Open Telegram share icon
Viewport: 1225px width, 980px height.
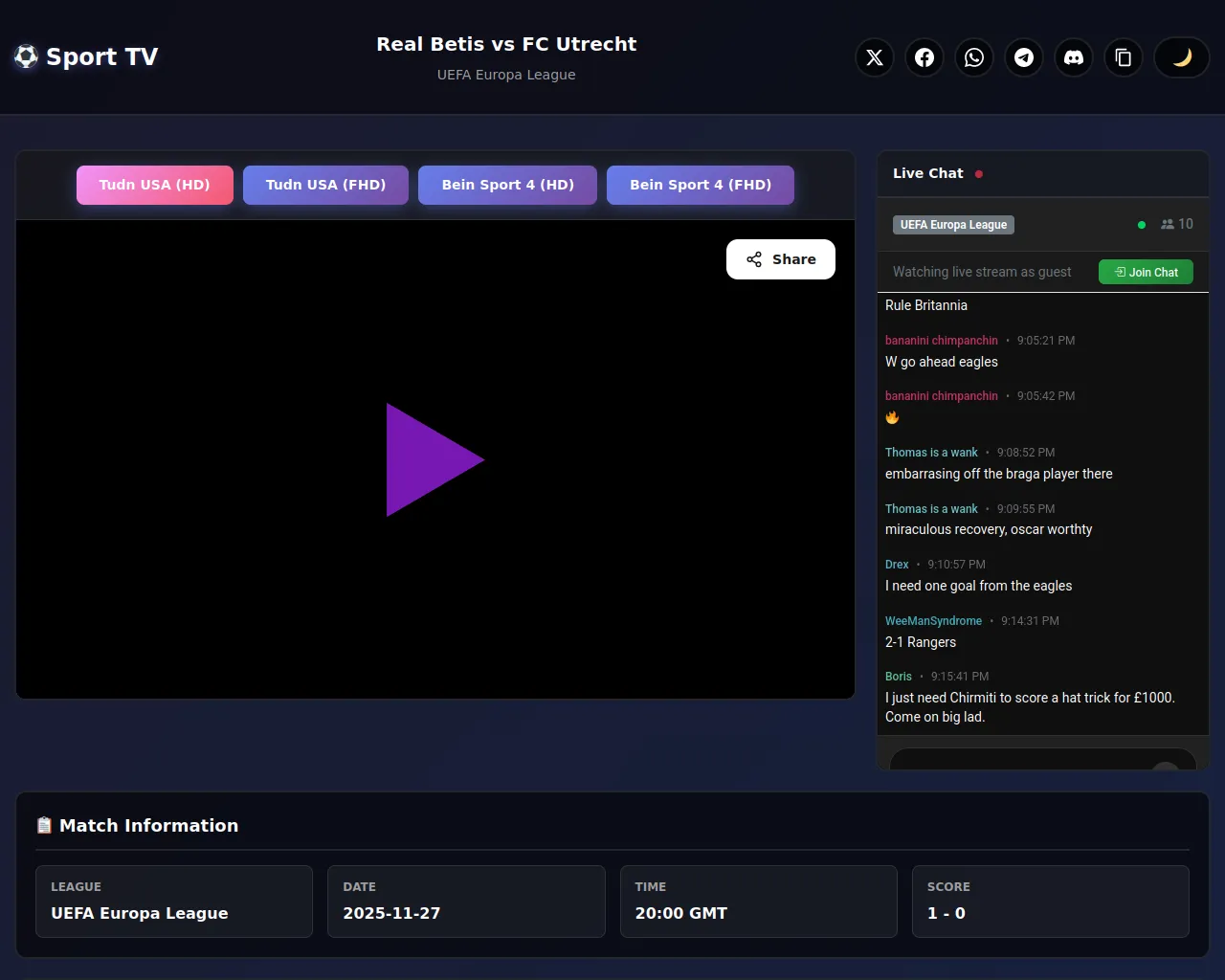1024,57
